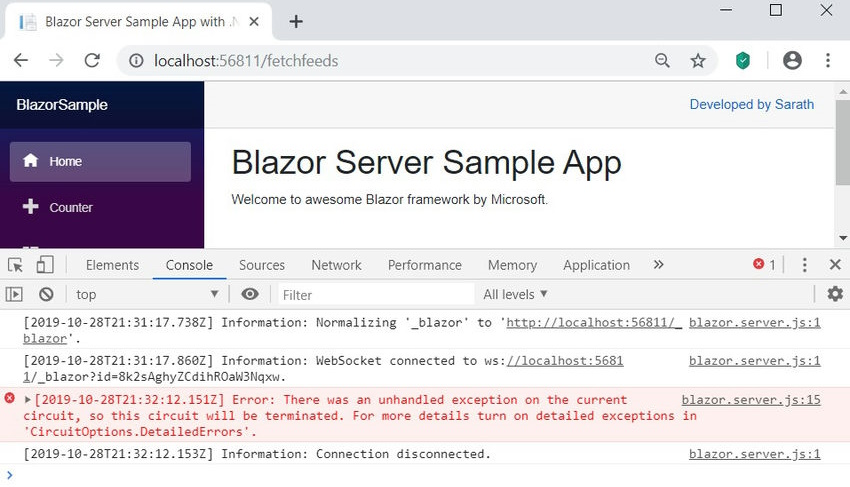Click the page scrollbar up arrow
This screenshot has height=487, width=850.
pyautogui.click(x=842, y=92)
